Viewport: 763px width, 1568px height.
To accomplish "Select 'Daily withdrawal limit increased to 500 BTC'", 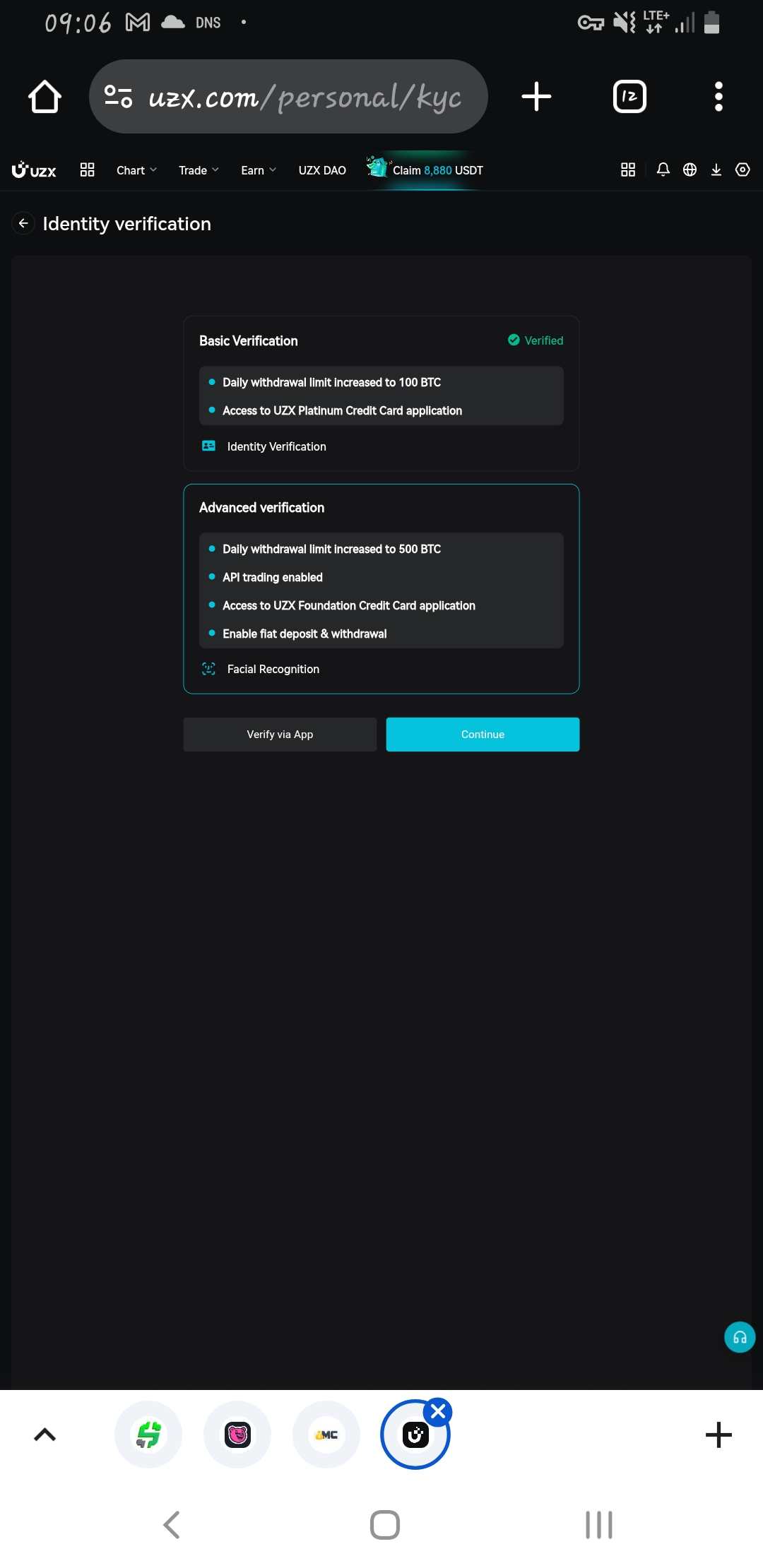I will tap(331, 549).
